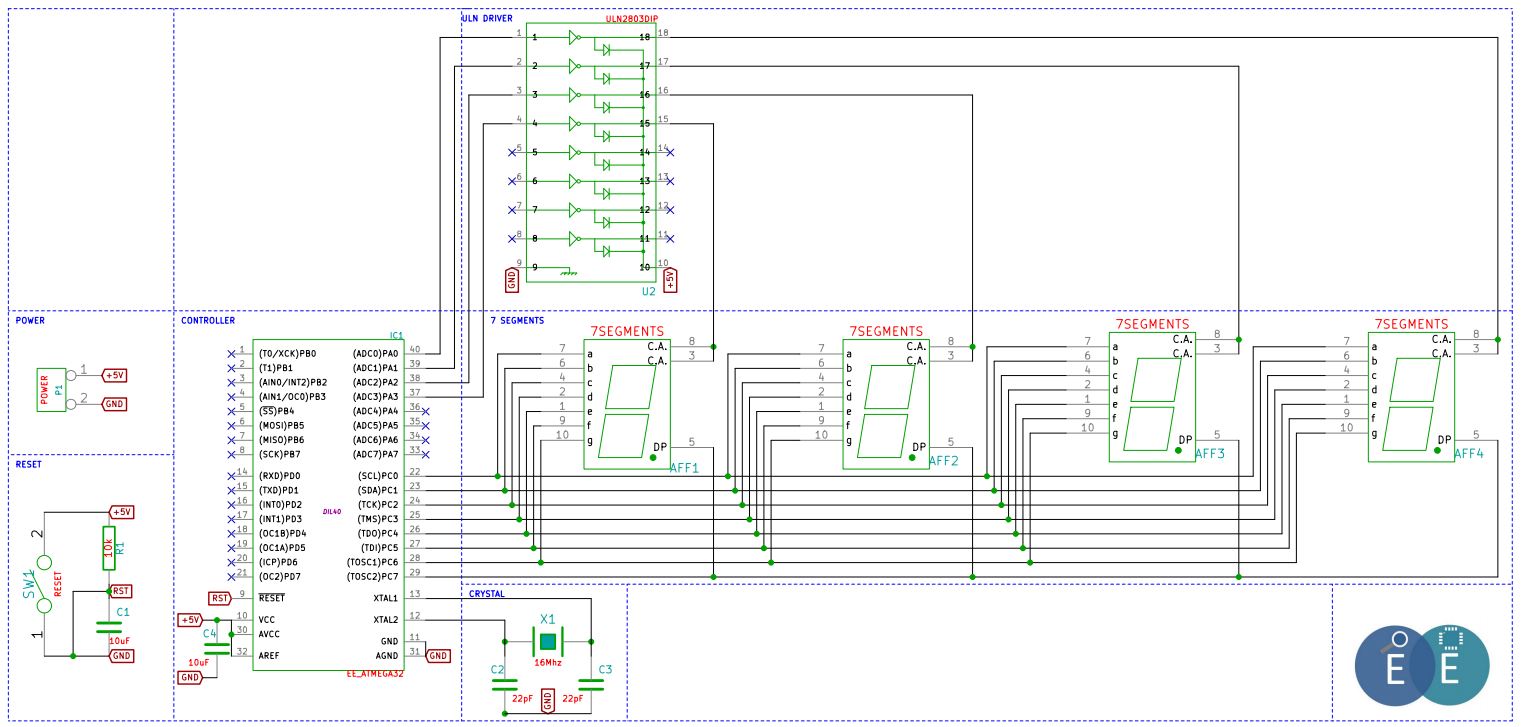Viewport: 1521px width, 727px height.
Task: Click the CRYSTAL section title
Action: click(486, 593)
